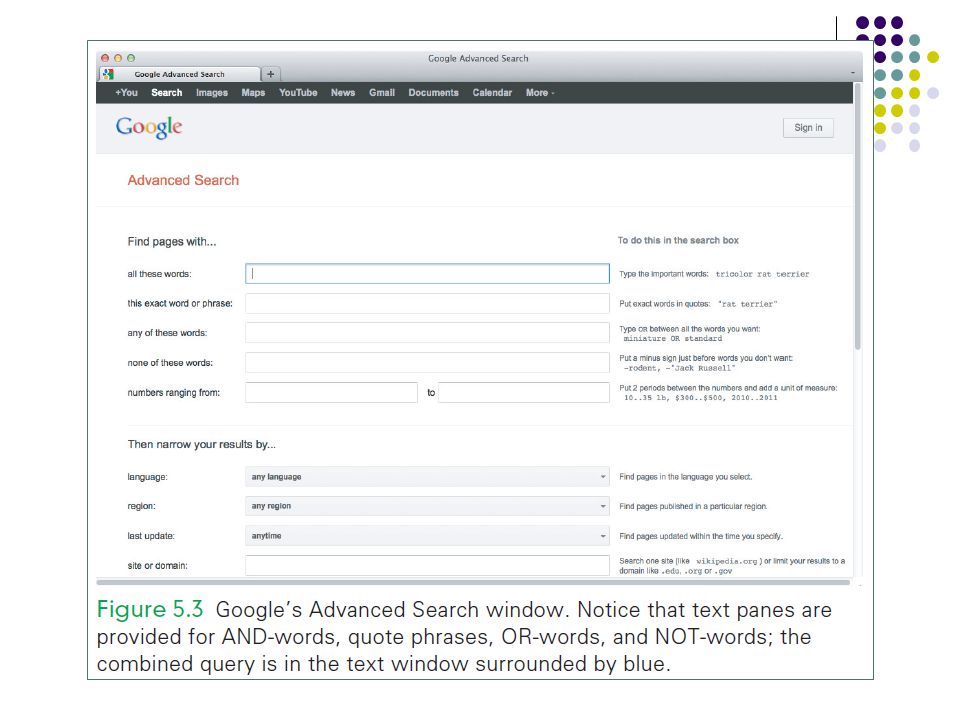This screenshot has width=960, height=720.
Task: Select the Google Advanced Search tab
Action: point(180,74)
